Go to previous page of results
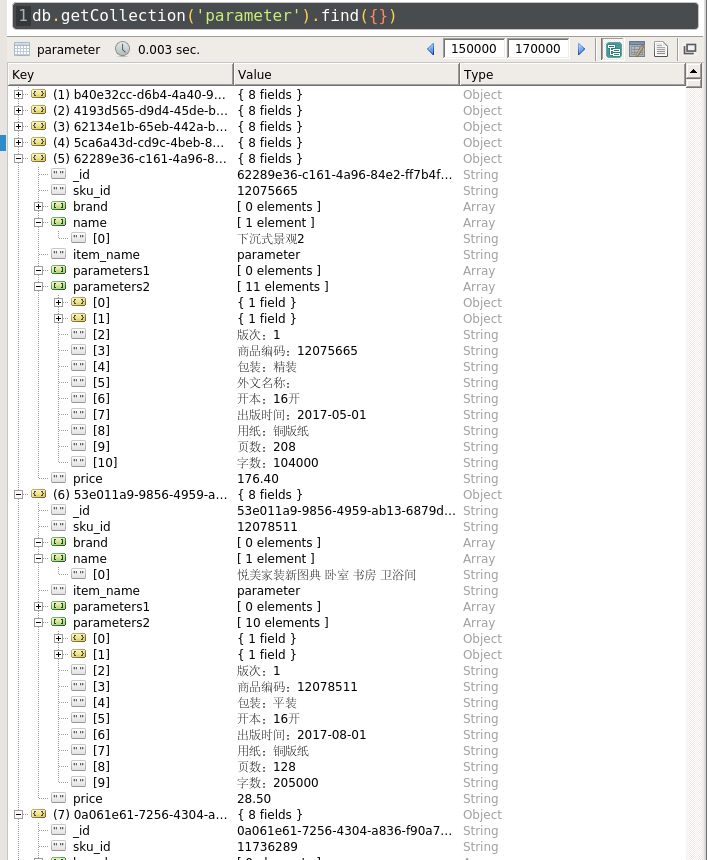This screenshot has height=860, width=707. coord(431,49)
